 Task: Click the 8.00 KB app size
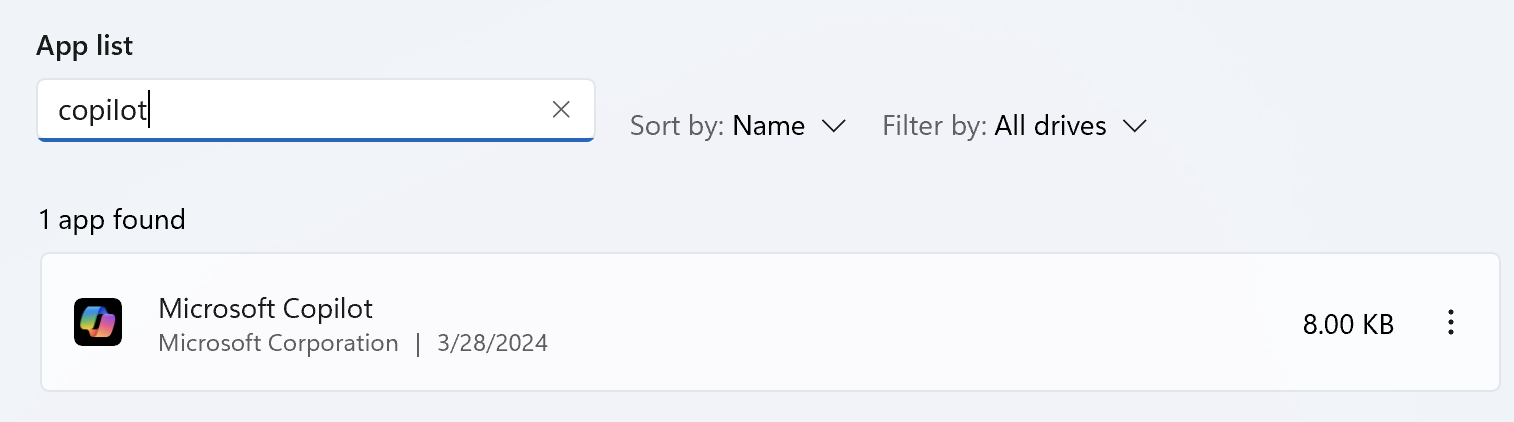[x=1347, y=324]
